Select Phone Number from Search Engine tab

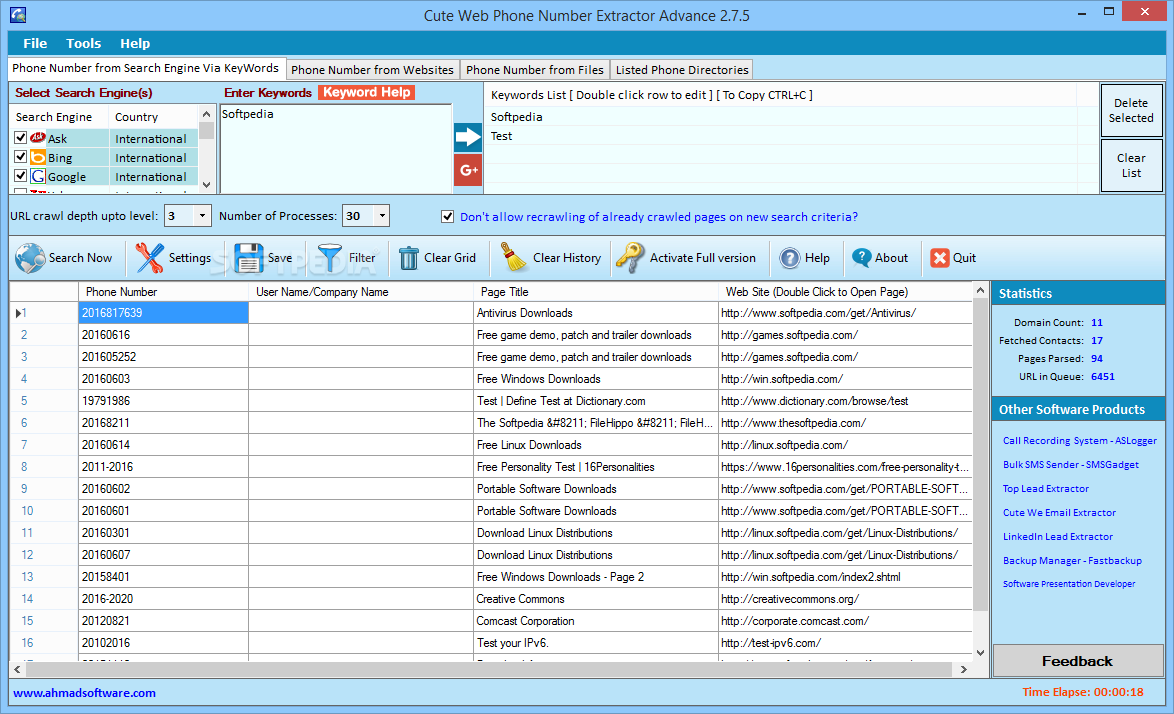[x=145, y=68]
